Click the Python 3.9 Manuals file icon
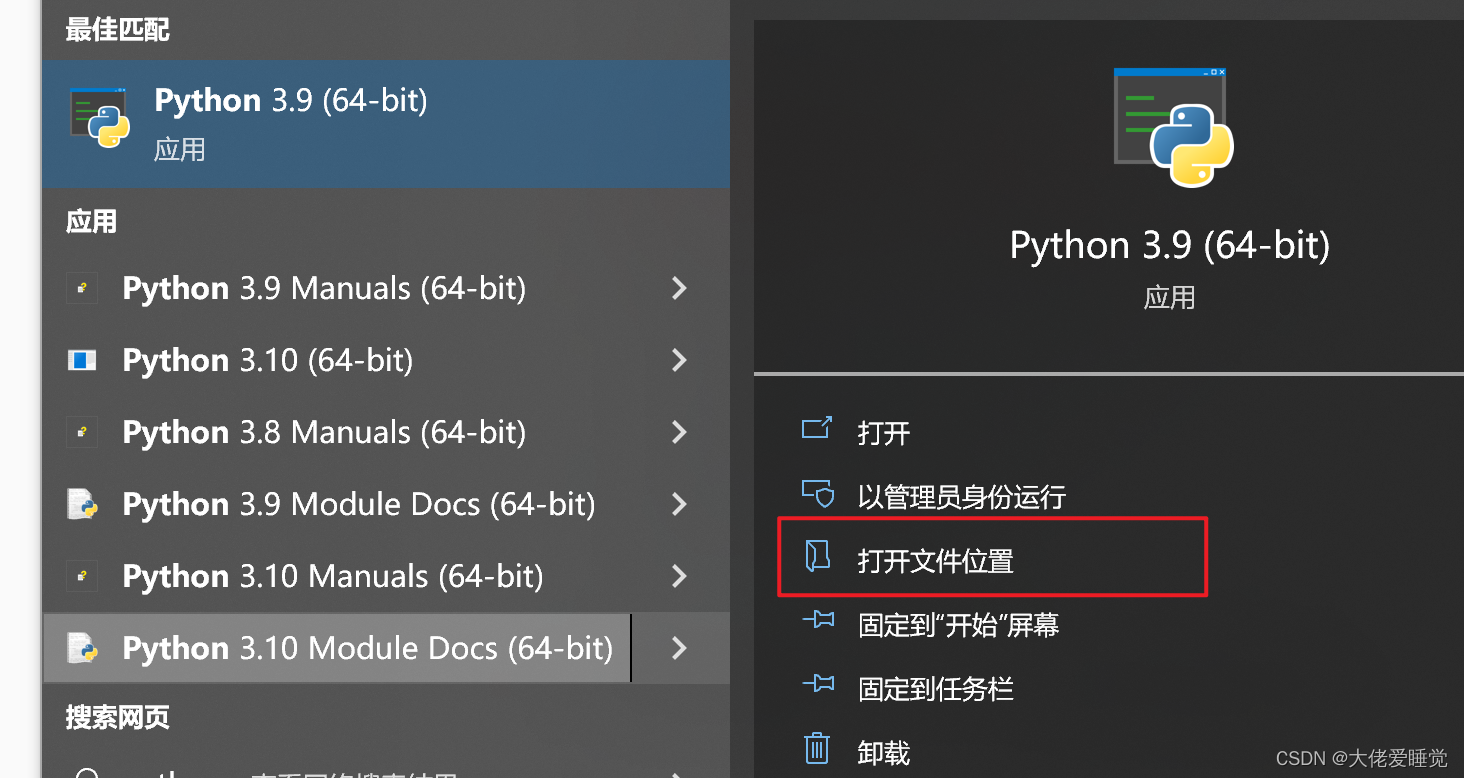This screenshot has width=1464, height=778. (82, 289)
